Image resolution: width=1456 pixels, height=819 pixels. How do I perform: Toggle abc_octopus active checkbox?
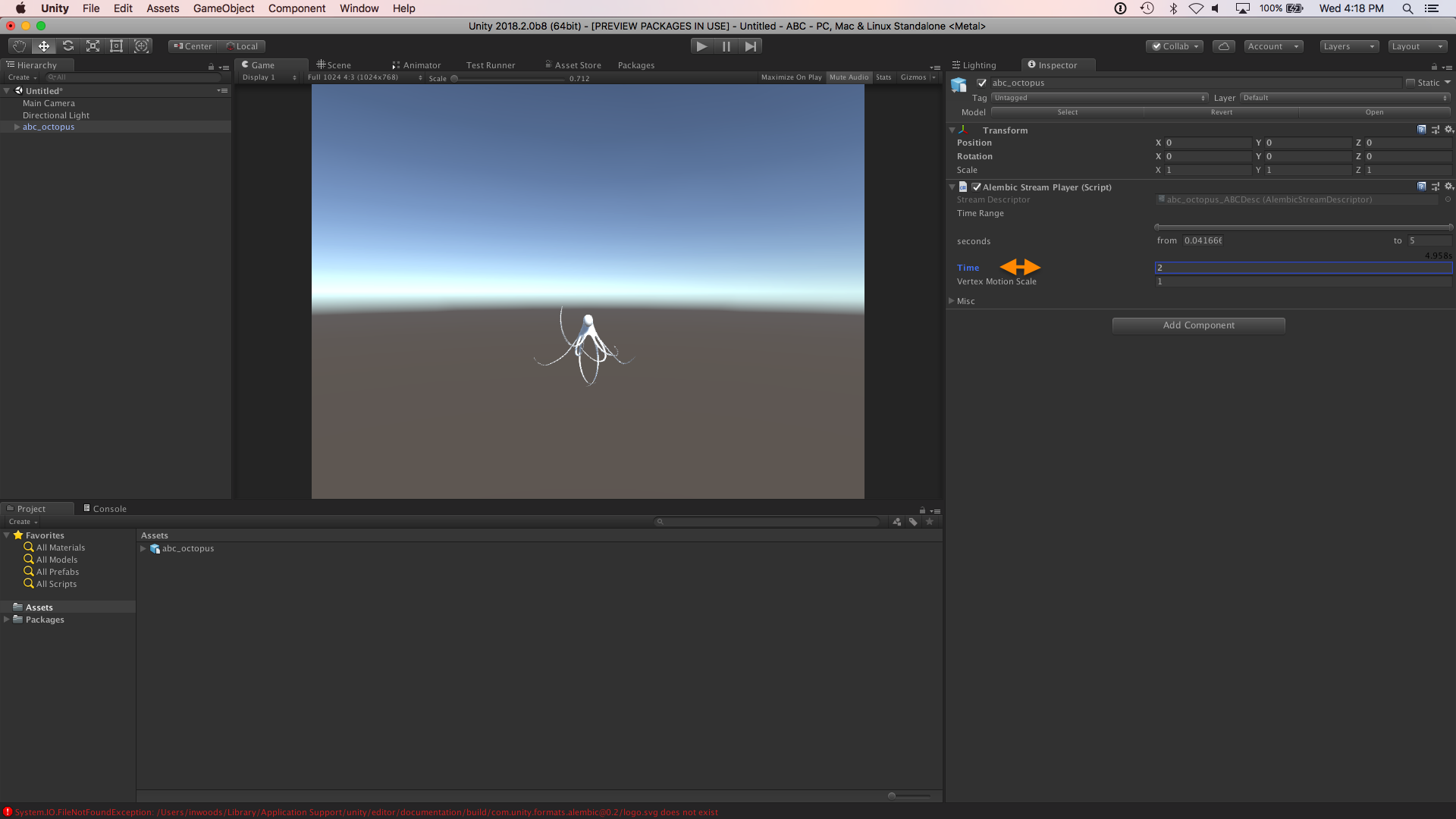coord(982,83)
